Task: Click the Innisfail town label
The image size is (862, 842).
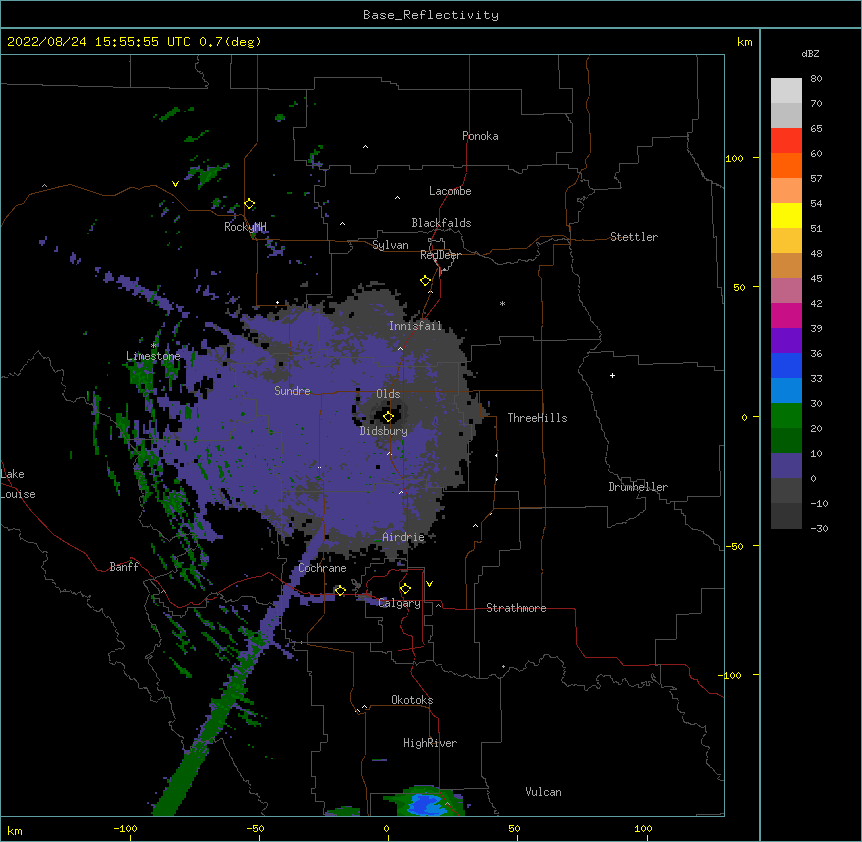Action: click(416, 326)
